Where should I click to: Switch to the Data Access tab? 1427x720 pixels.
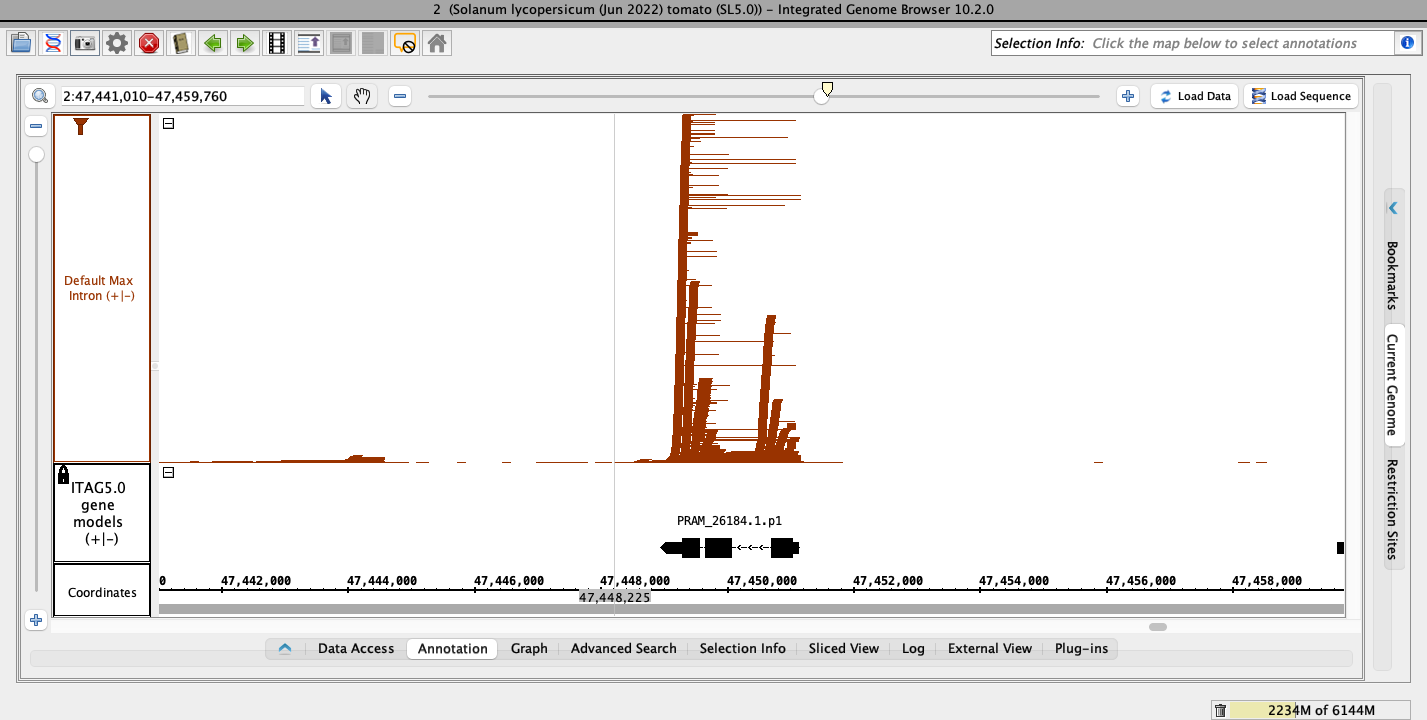coord(355,648)
